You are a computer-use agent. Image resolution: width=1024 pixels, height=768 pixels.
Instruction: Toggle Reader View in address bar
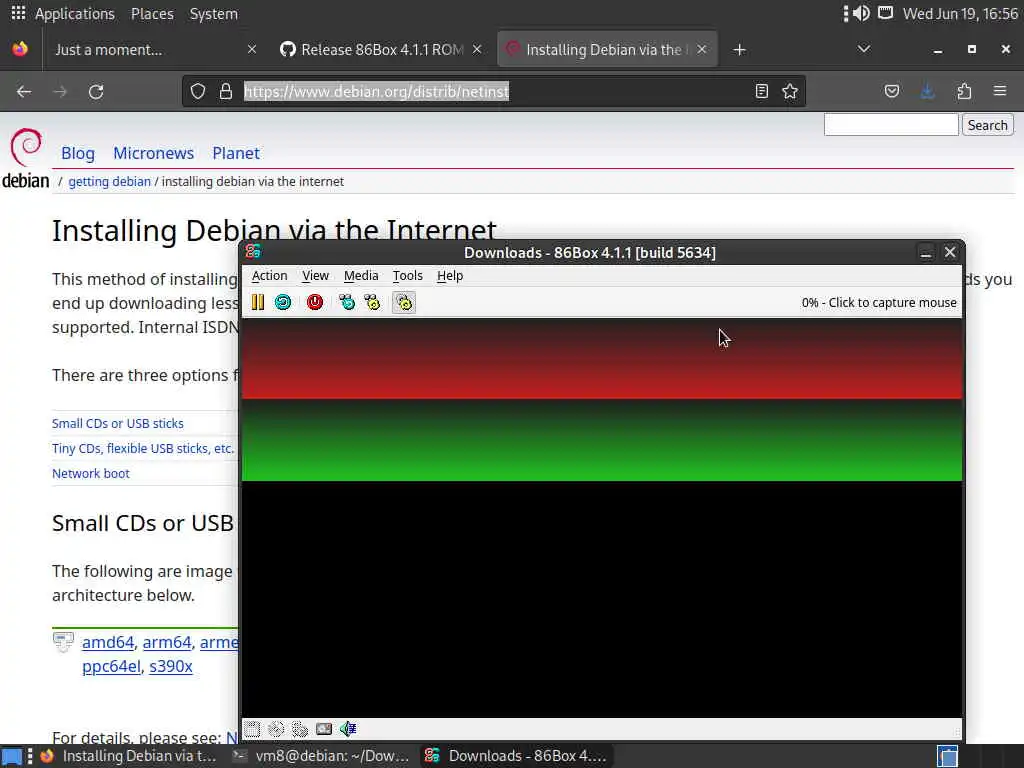tap(761, 91)
